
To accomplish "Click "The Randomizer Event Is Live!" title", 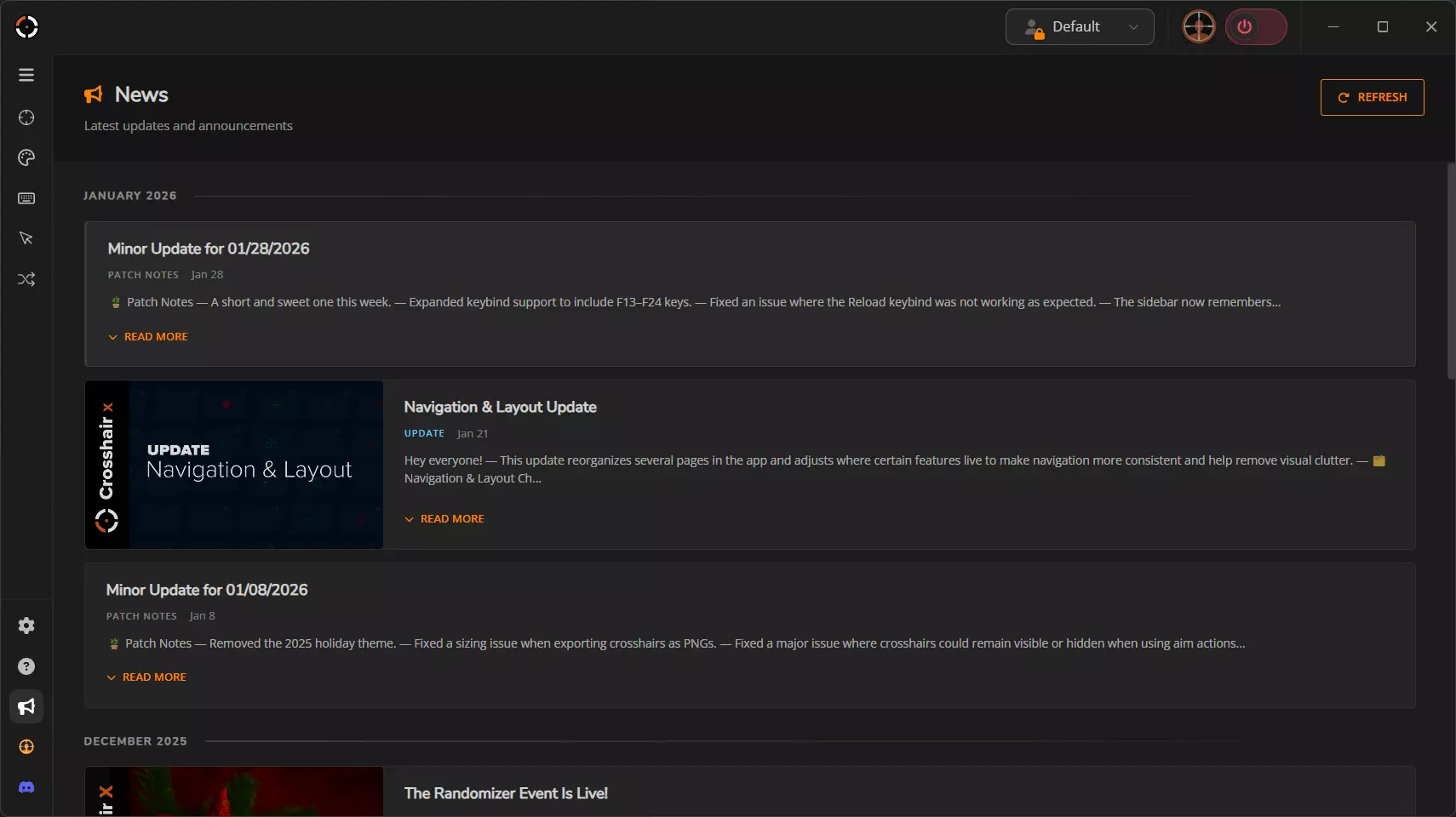I will tap(506, 793).
